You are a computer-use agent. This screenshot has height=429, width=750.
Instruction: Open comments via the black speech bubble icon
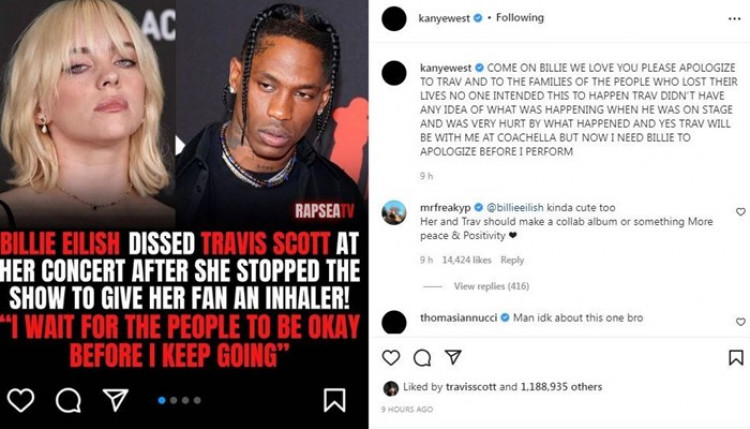[x=422, y=358]
